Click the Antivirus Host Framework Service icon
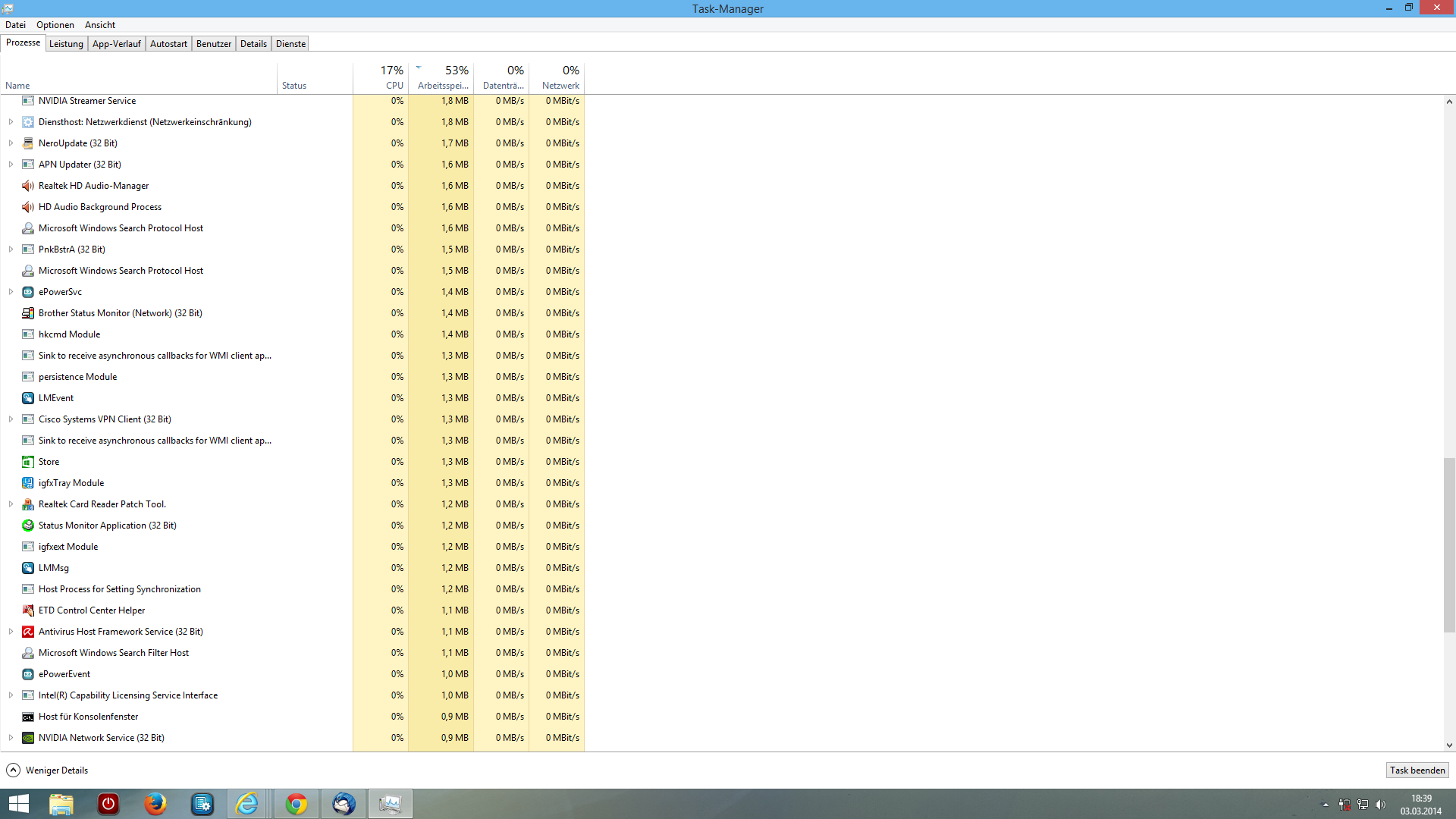Image resolution: width=1456 pixels, height=819 pixels. point(28,632)
